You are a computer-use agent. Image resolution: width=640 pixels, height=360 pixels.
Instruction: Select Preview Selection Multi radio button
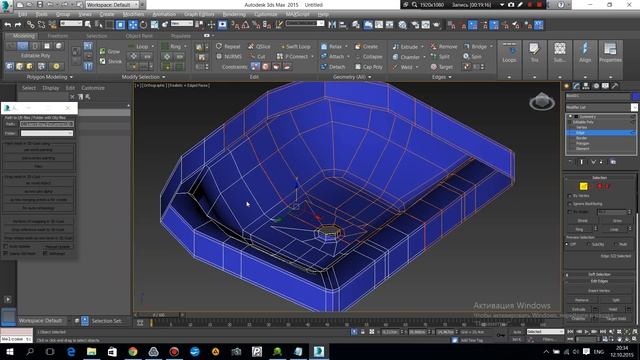(x=616, y=244)
